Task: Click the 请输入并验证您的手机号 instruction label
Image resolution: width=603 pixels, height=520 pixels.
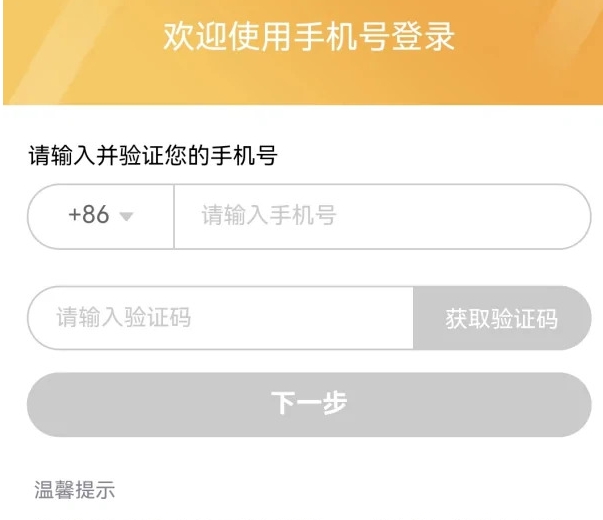Action: coord(152,156)
